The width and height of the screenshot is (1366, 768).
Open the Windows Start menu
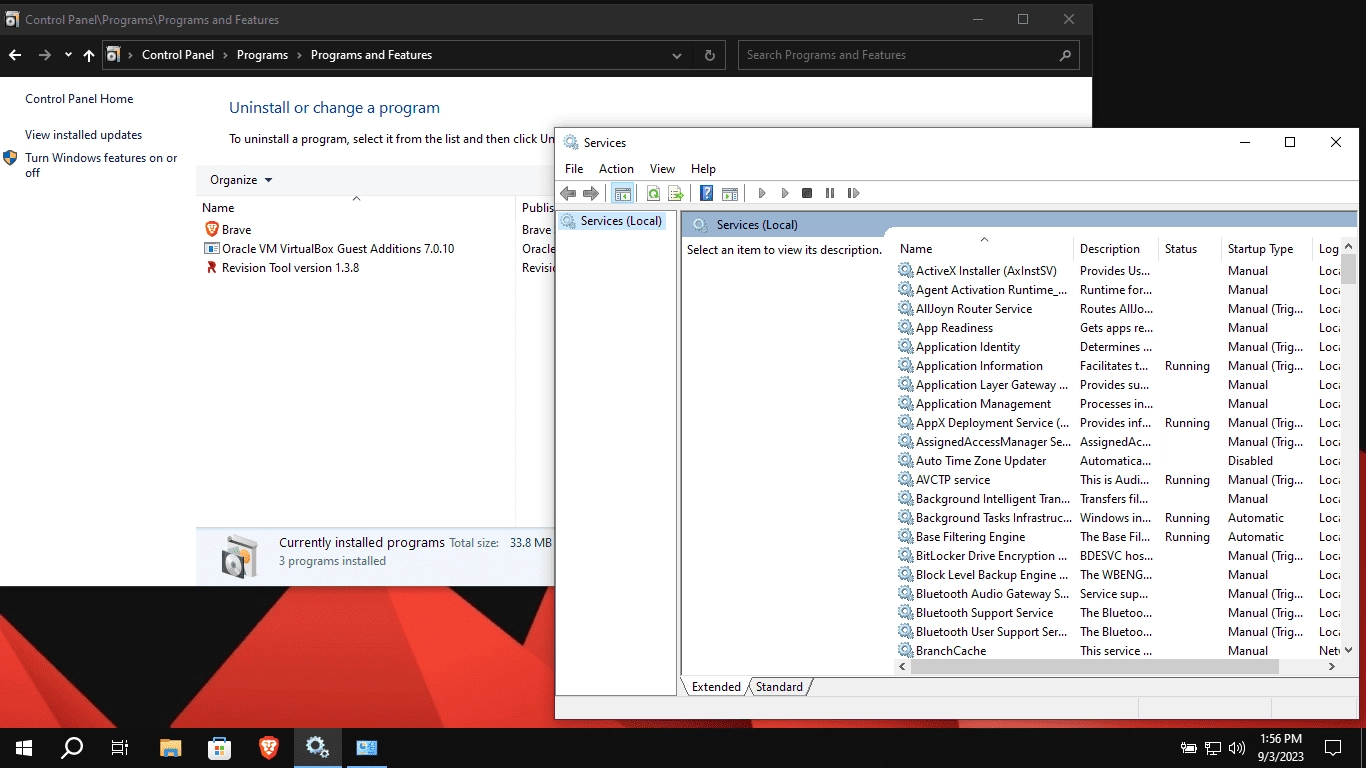24,747
